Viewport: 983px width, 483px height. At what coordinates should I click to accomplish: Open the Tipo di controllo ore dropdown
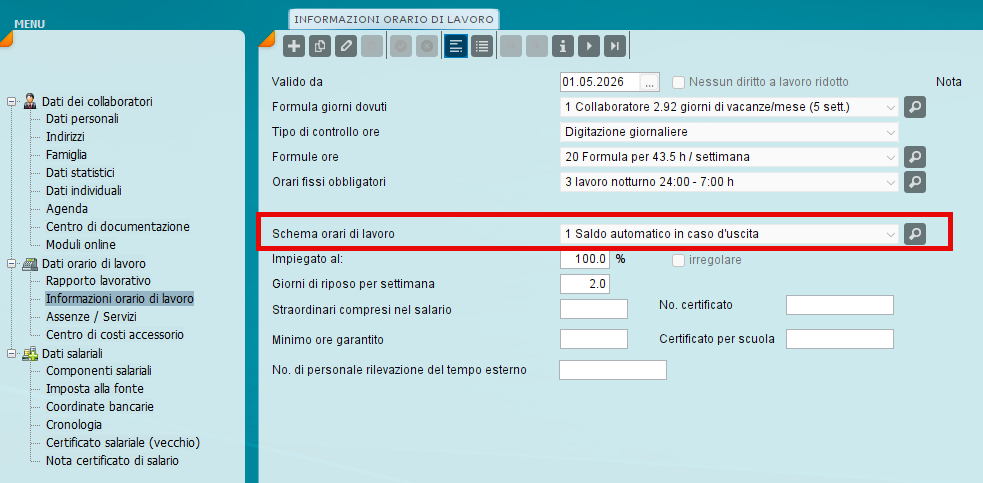[891, 132]
